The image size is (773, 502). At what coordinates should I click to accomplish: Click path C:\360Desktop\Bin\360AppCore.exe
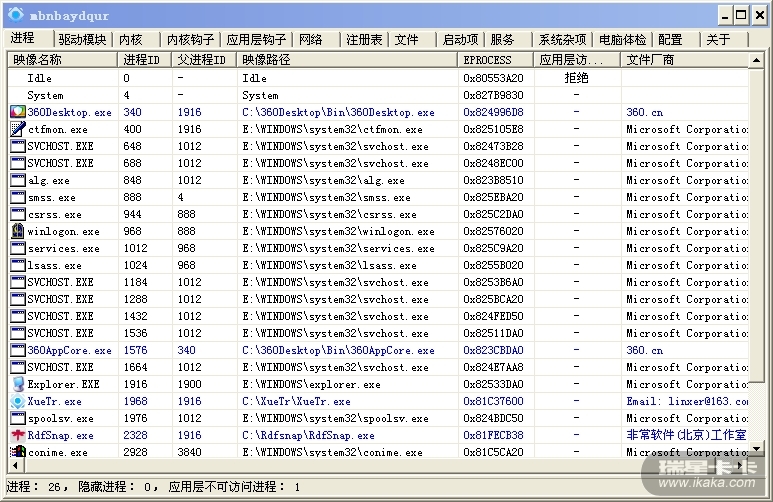click(x=338, y=350)
